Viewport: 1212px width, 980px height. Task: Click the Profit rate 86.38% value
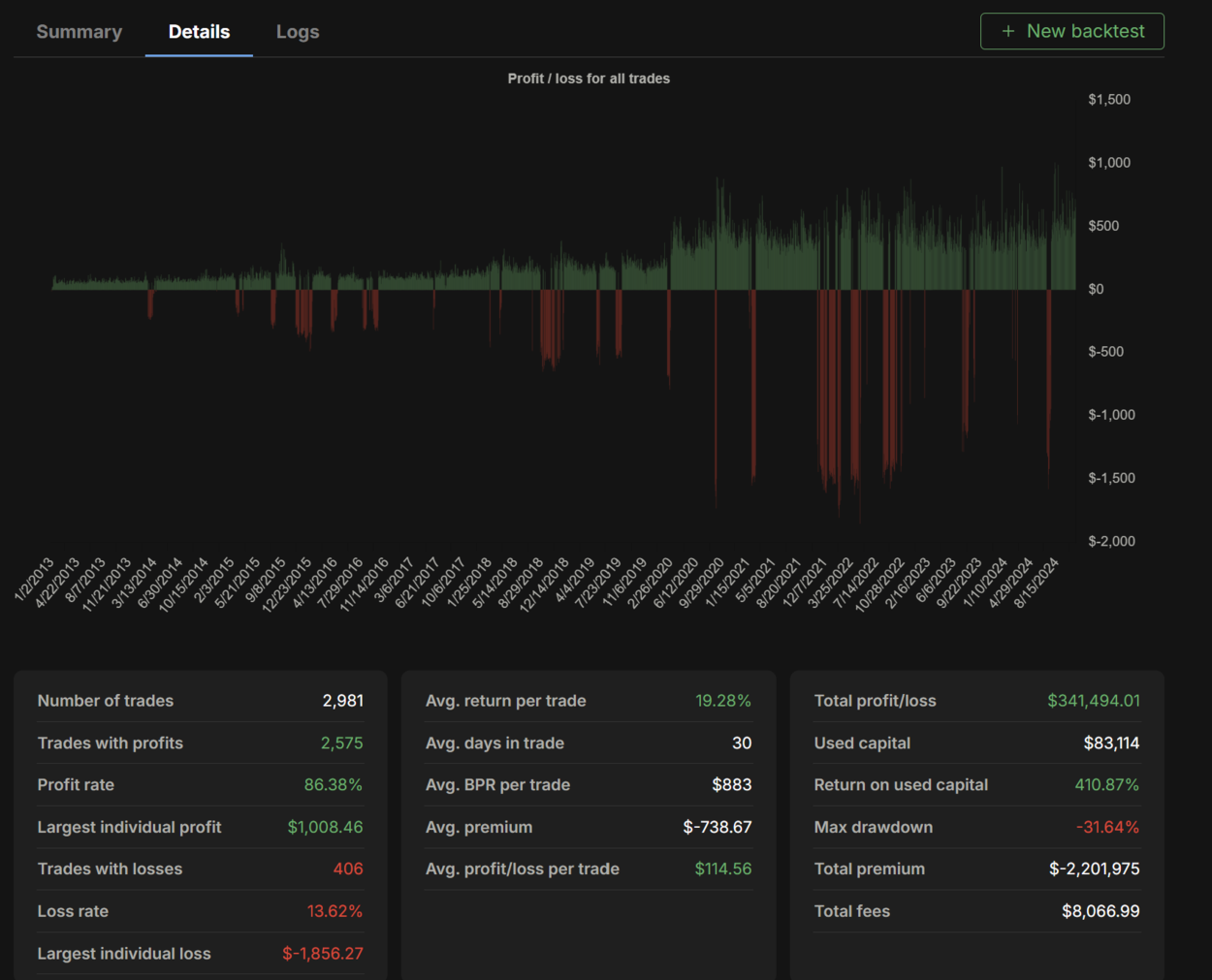[334, 785]
